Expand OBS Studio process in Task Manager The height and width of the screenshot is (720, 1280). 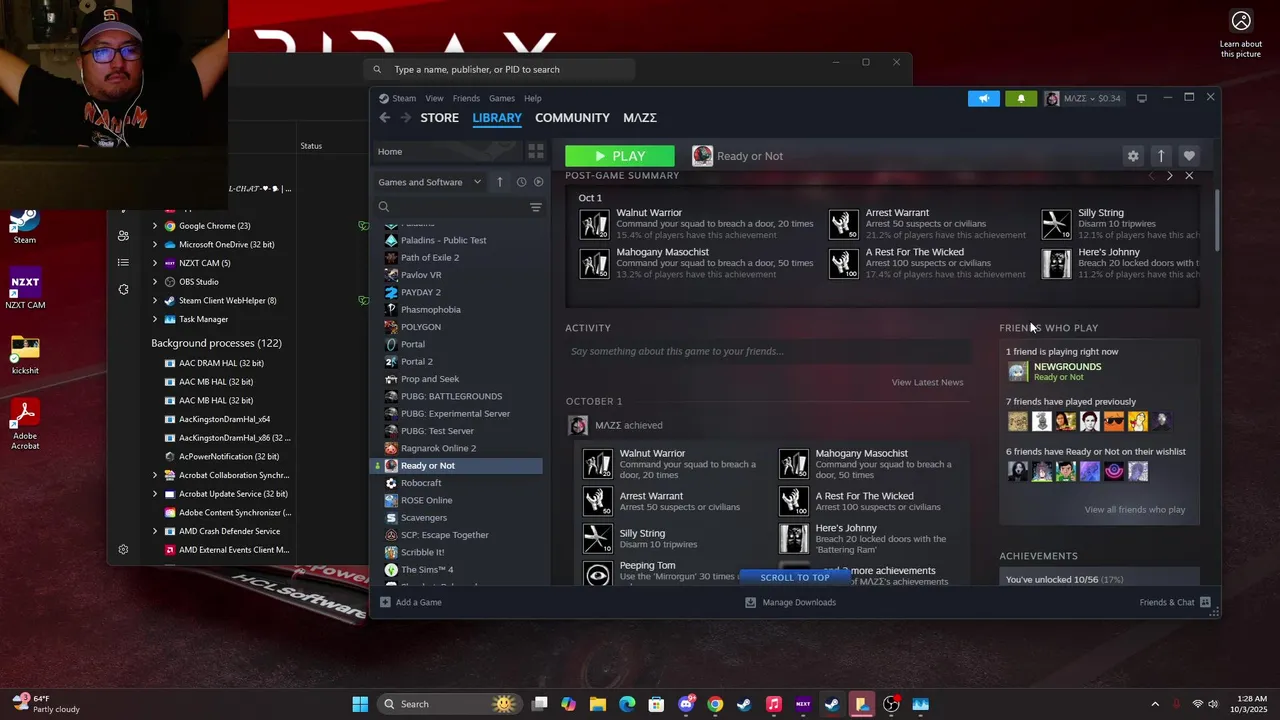(155, 282)
